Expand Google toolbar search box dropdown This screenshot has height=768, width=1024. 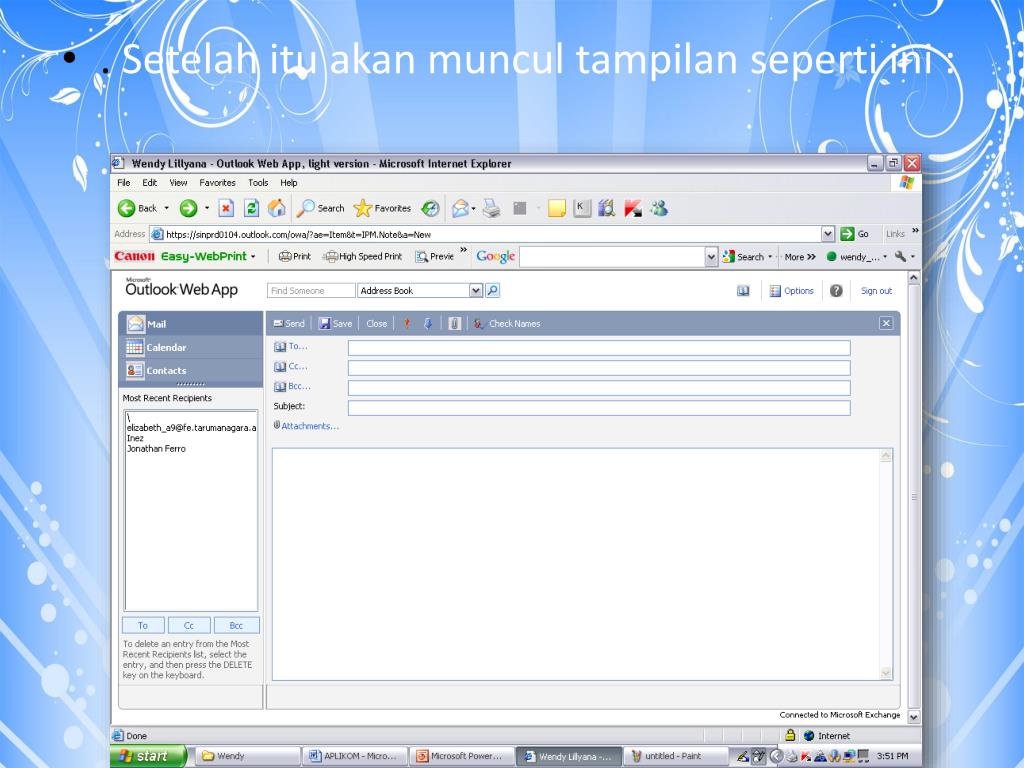[x=711, y=257]
